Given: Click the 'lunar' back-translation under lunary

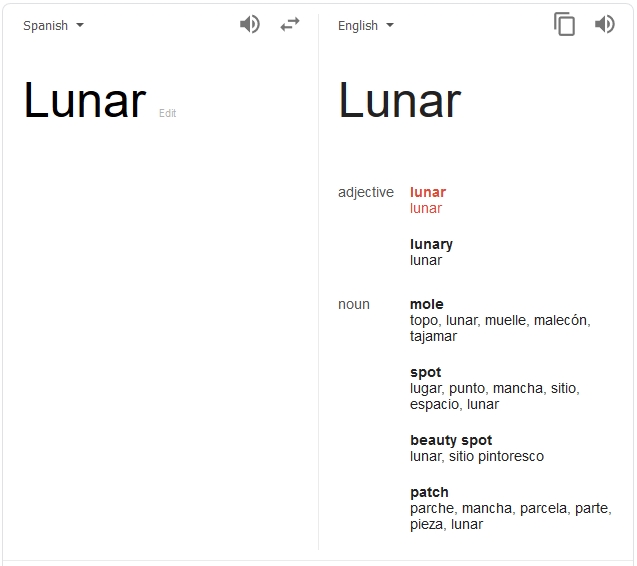Looking at the screenshot, I should point(426,260).
